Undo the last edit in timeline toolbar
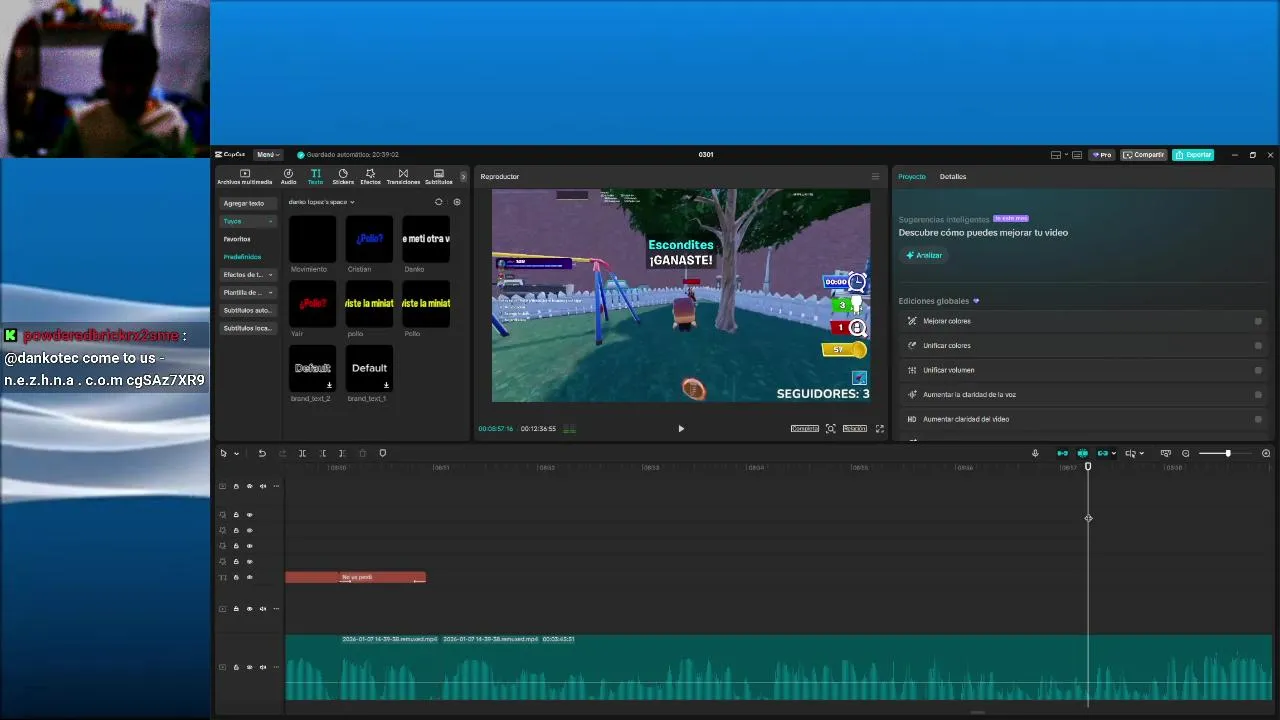 (x=262, y=453)
